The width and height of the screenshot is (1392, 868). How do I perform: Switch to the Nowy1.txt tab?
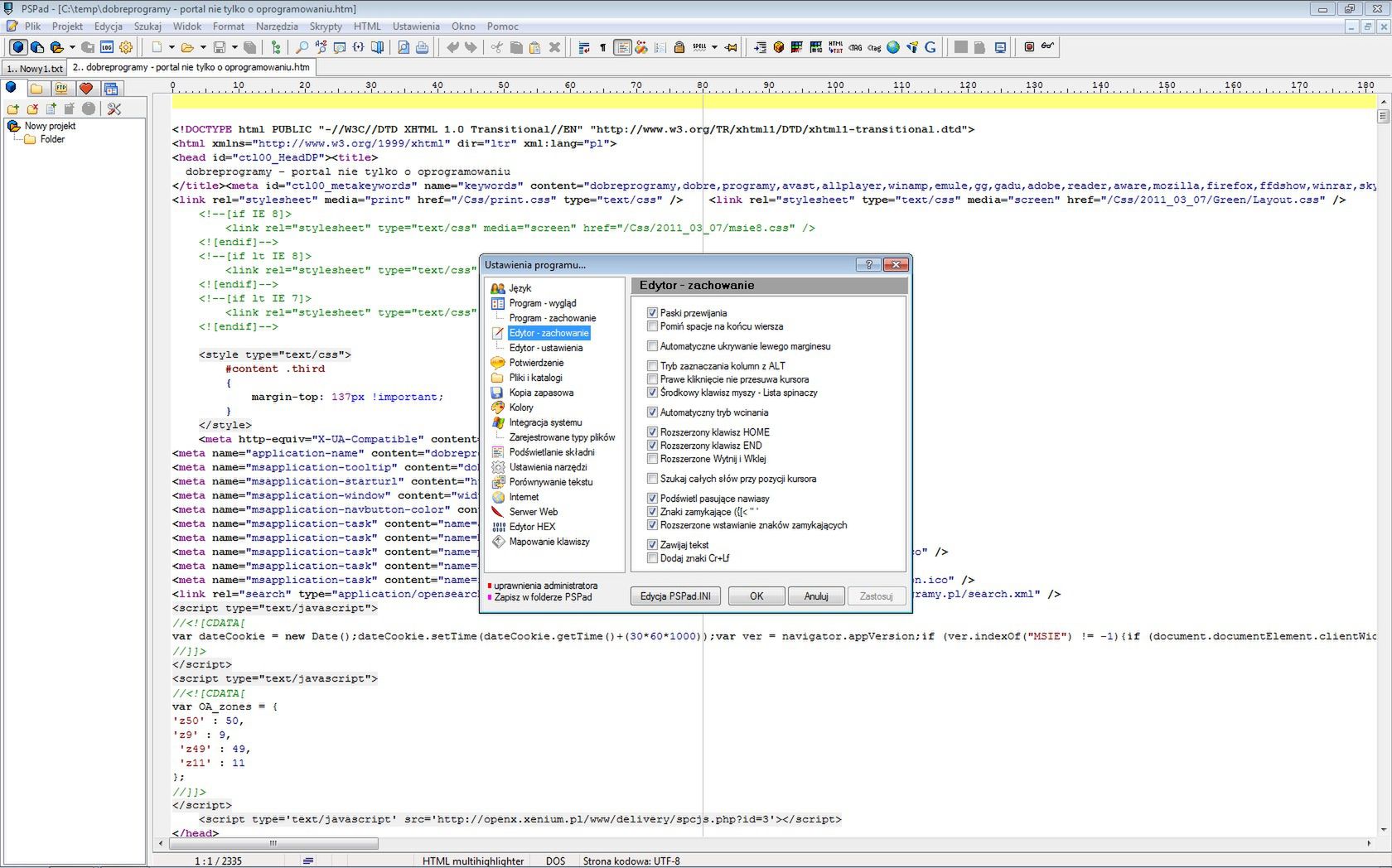[34, 69]
